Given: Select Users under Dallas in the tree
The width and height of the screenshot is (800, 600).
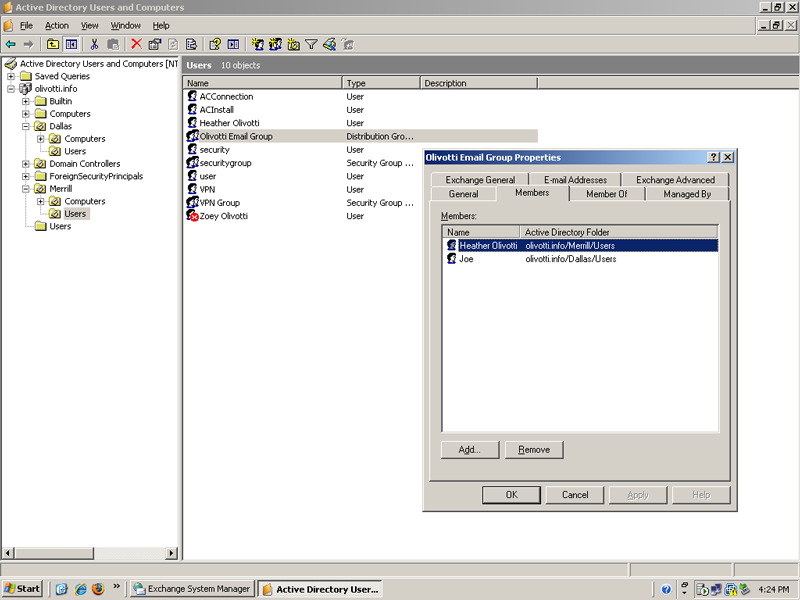Looking at the screenshot, I should point(75,152).
